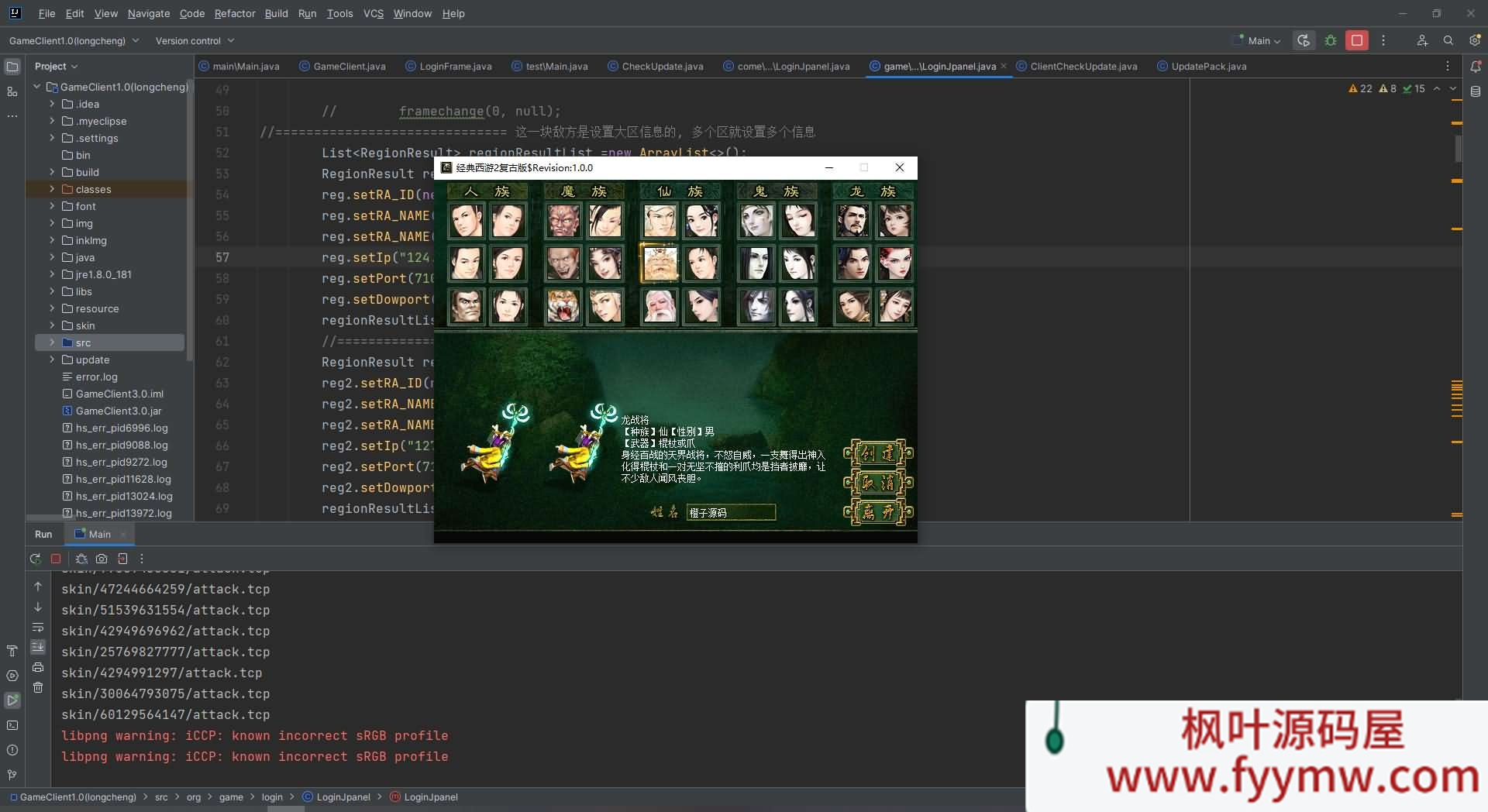Open run panel more-options dots
1488x812 pixels.
click(x=142, y=559)
